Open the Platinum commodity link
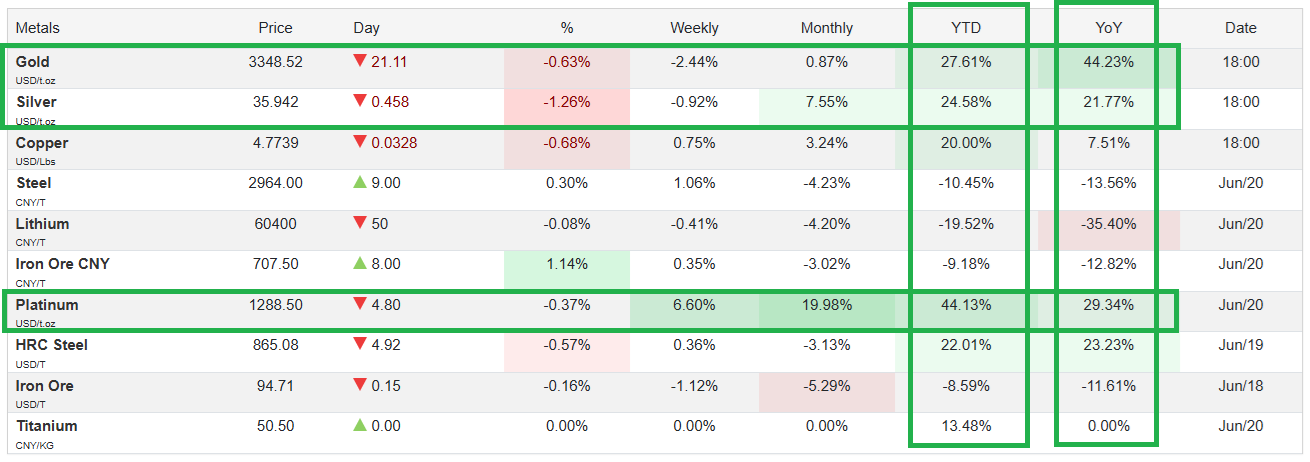Image resolution: width=1310 pixels, height=462 pixels. click(x=47, y=305)
